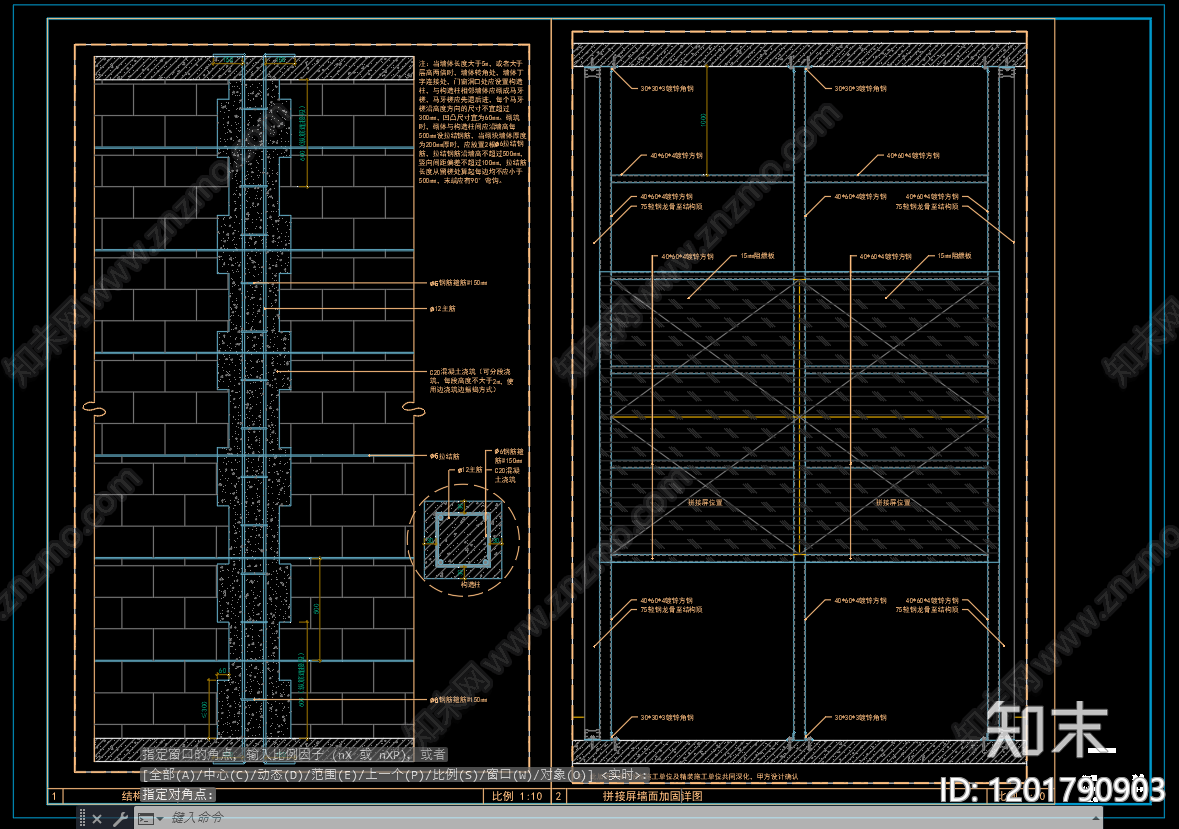Open the recent commands dropdown
1179x829 pixels.
coord(150,818)
